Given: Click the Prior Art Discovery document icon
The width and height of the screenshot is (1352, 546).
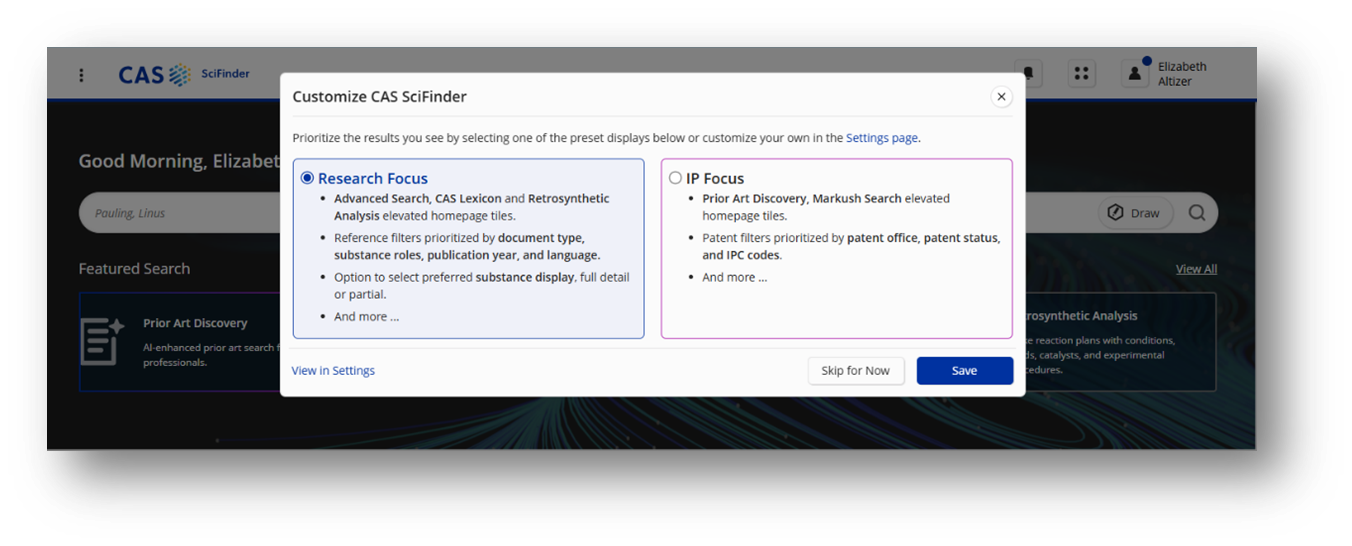Looking at the screenshot, I should pyautogui.click(x=102, y=342).
